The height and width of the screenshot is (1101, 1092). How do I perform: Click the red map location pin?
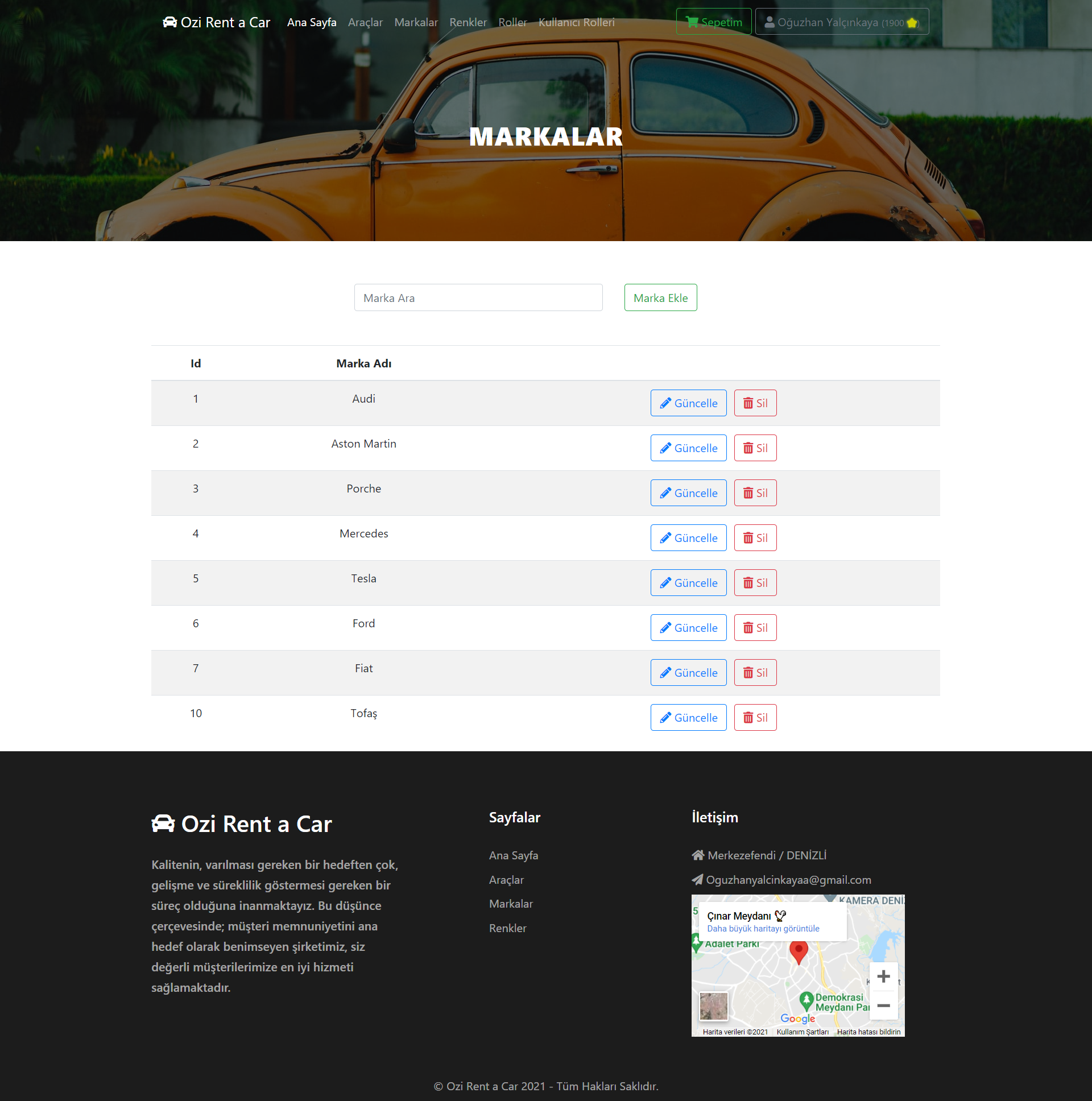pyautogui.click(x=798, y=950)
